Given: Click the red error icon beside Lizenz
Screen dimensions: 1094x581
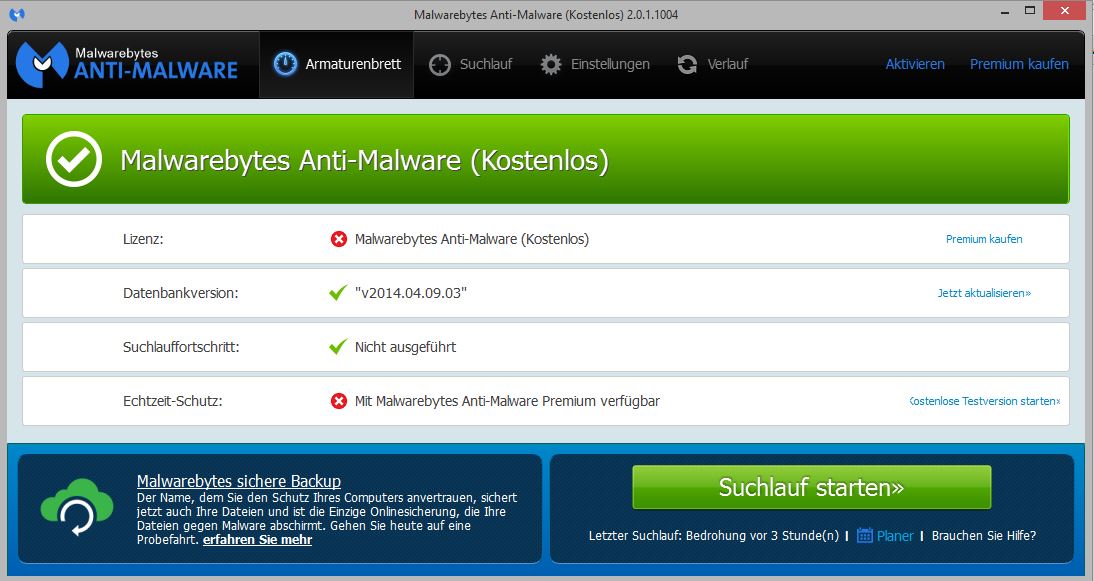Looking at the screenshot, I should 337,239.
